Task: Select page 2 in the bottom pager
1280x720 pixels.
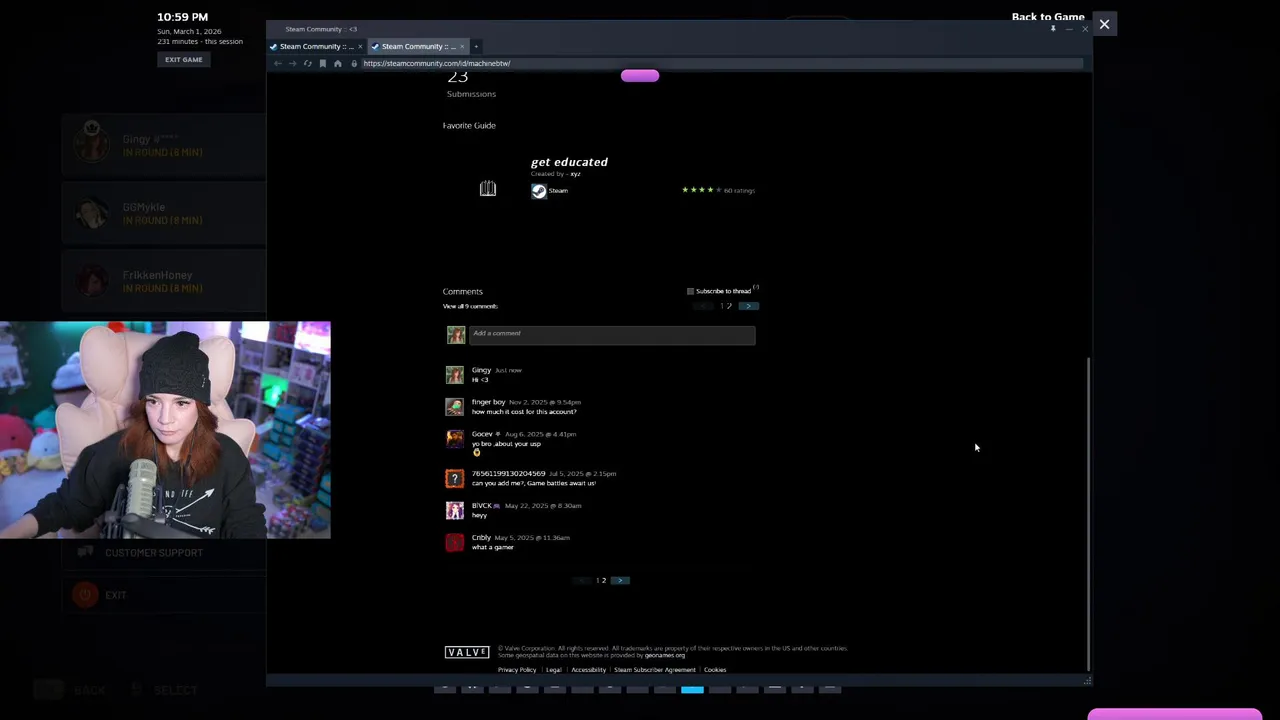Action: (x=604, y=580)
